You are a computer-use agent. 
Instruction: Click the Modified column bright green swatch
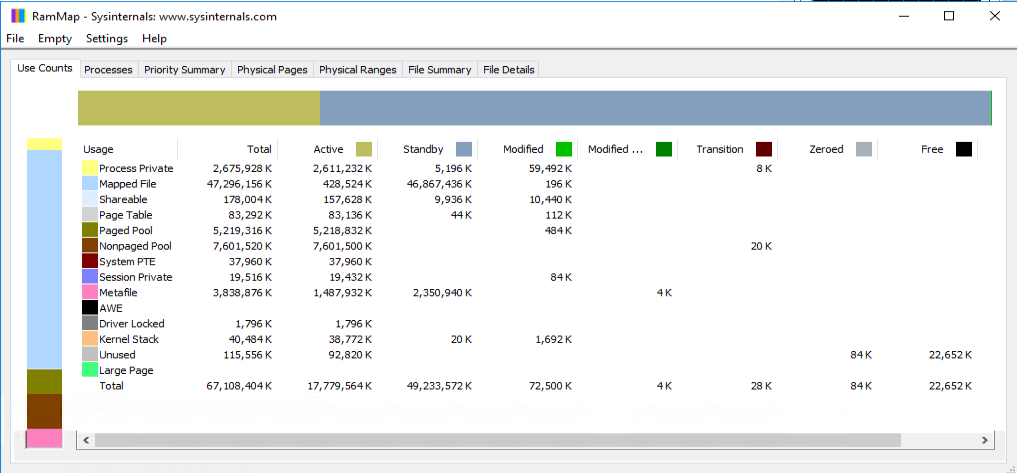[564, 149]
